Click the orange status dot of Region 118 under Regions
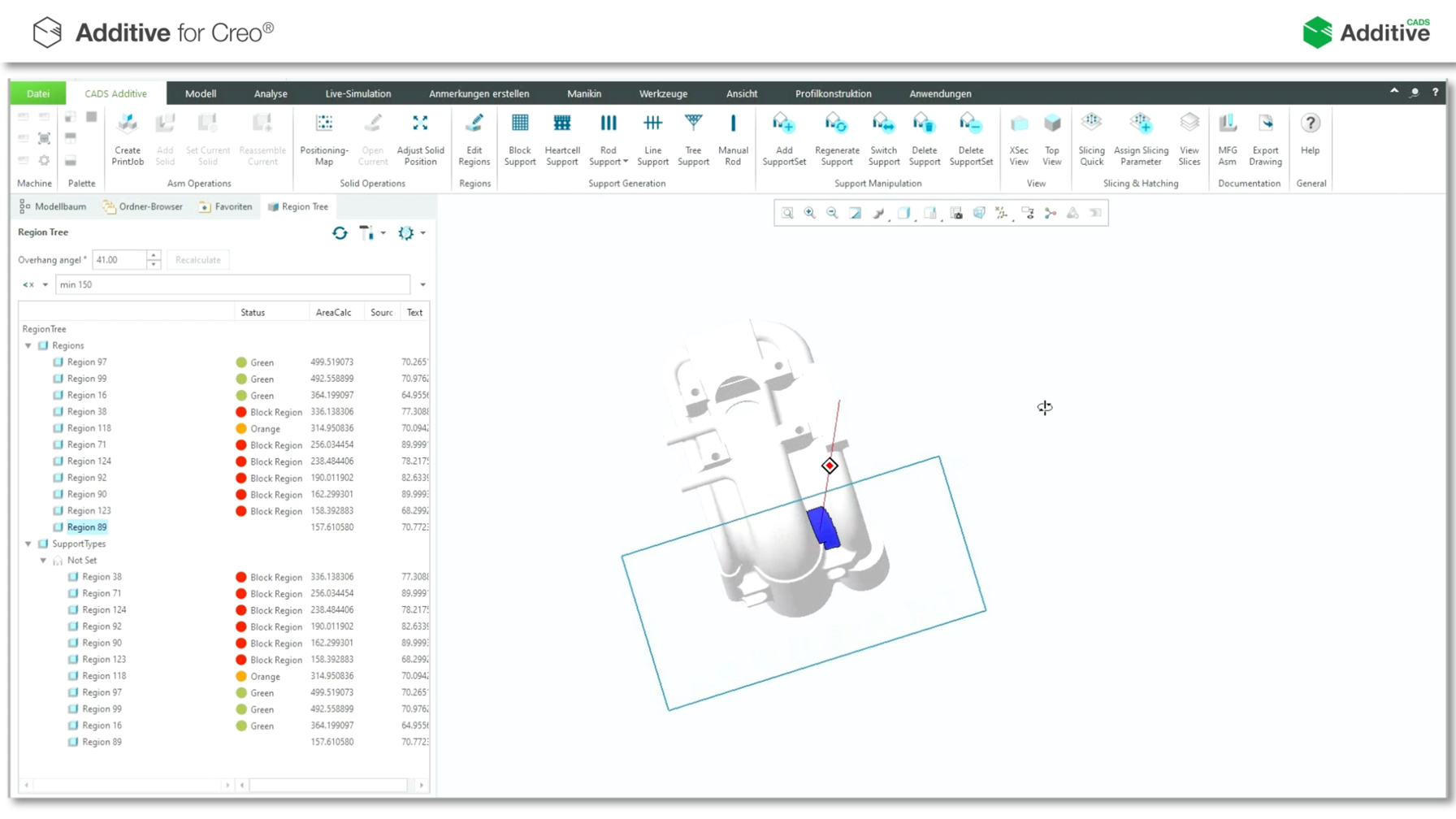This screenshot has width=1456, height=819. point(241,428)
